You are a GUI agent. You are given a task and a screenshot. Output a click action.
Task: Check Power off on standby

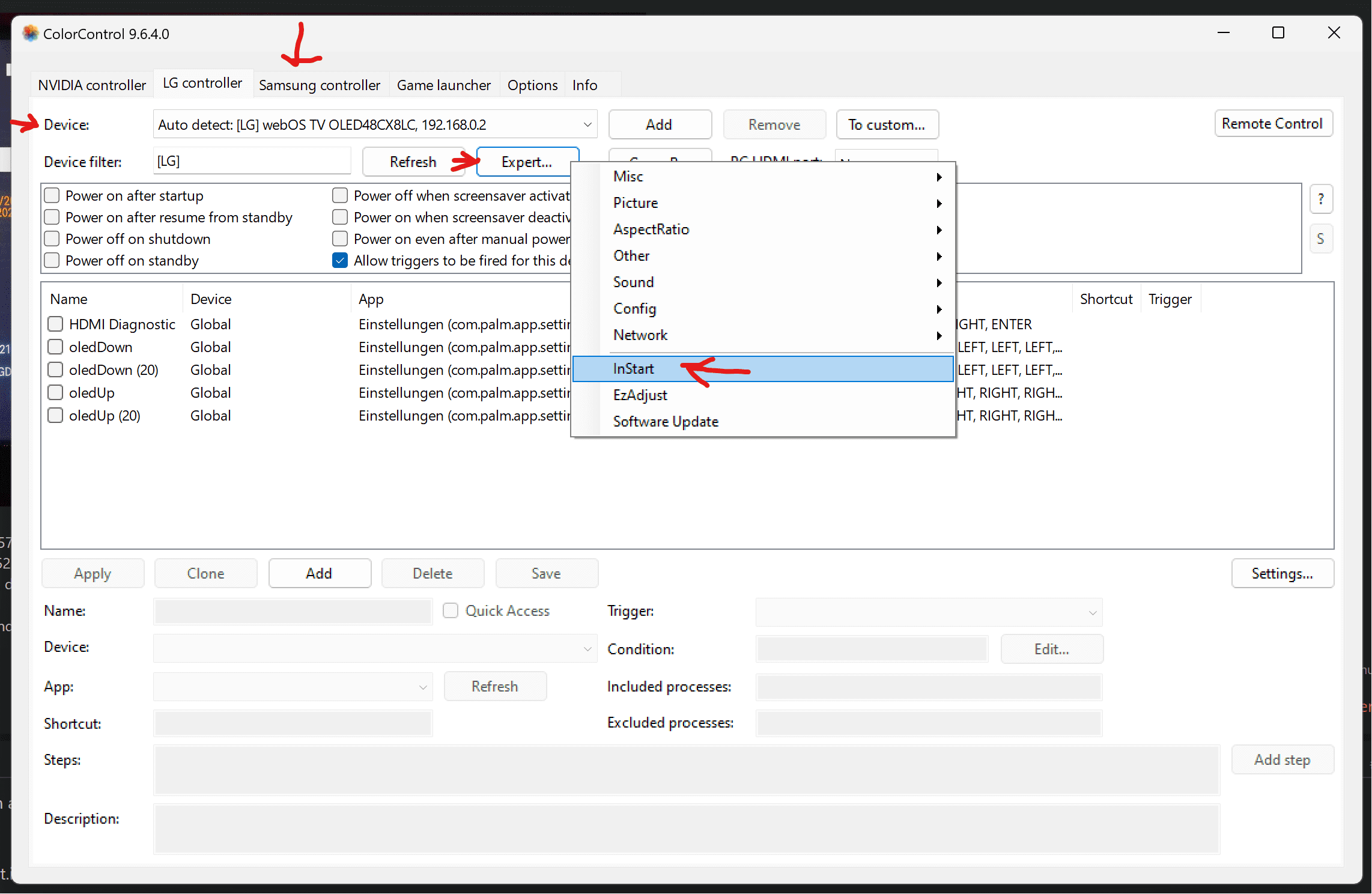point(52,260)
